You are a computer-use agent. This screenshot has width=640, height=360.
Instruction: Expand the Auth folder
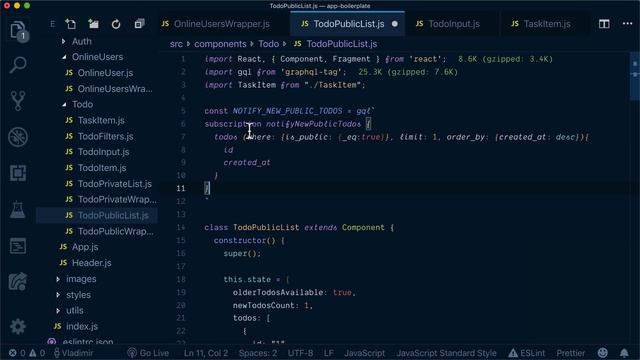pos(82,41)
